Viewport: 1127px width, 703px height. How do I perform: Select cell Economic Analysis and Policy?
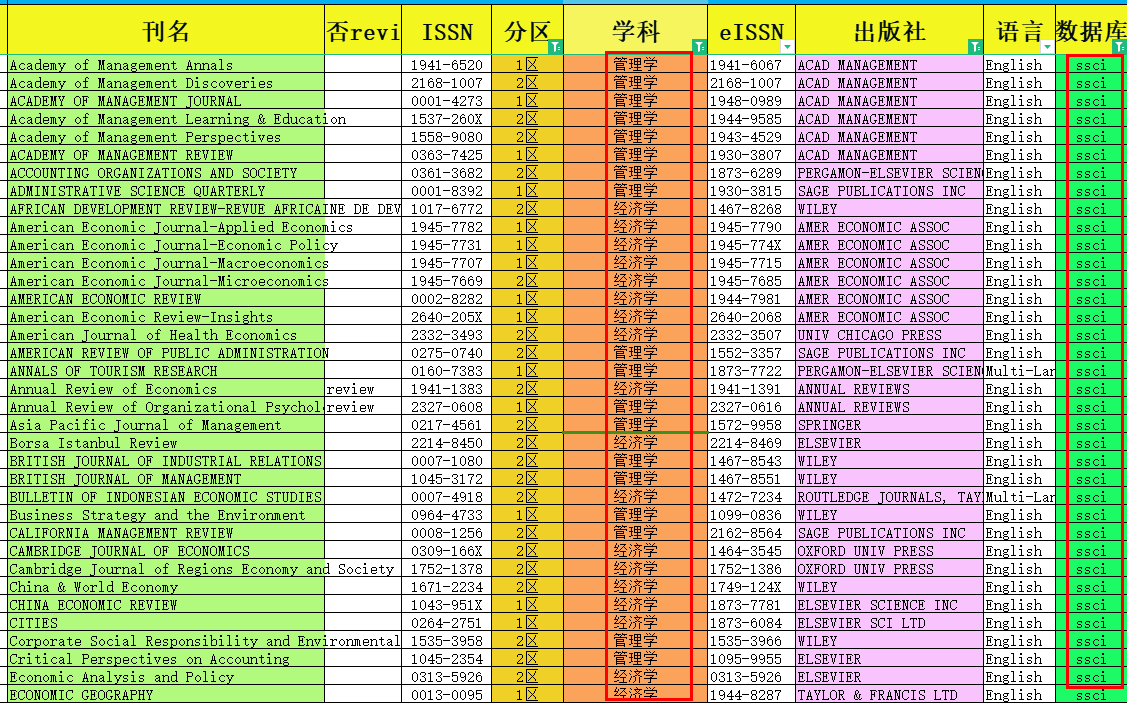[x=166, y=676]
